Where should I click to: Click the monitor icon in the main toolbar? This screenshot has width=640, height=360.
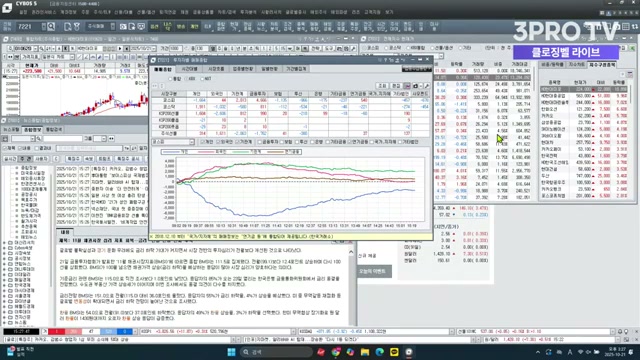click(x=141, y=27)
